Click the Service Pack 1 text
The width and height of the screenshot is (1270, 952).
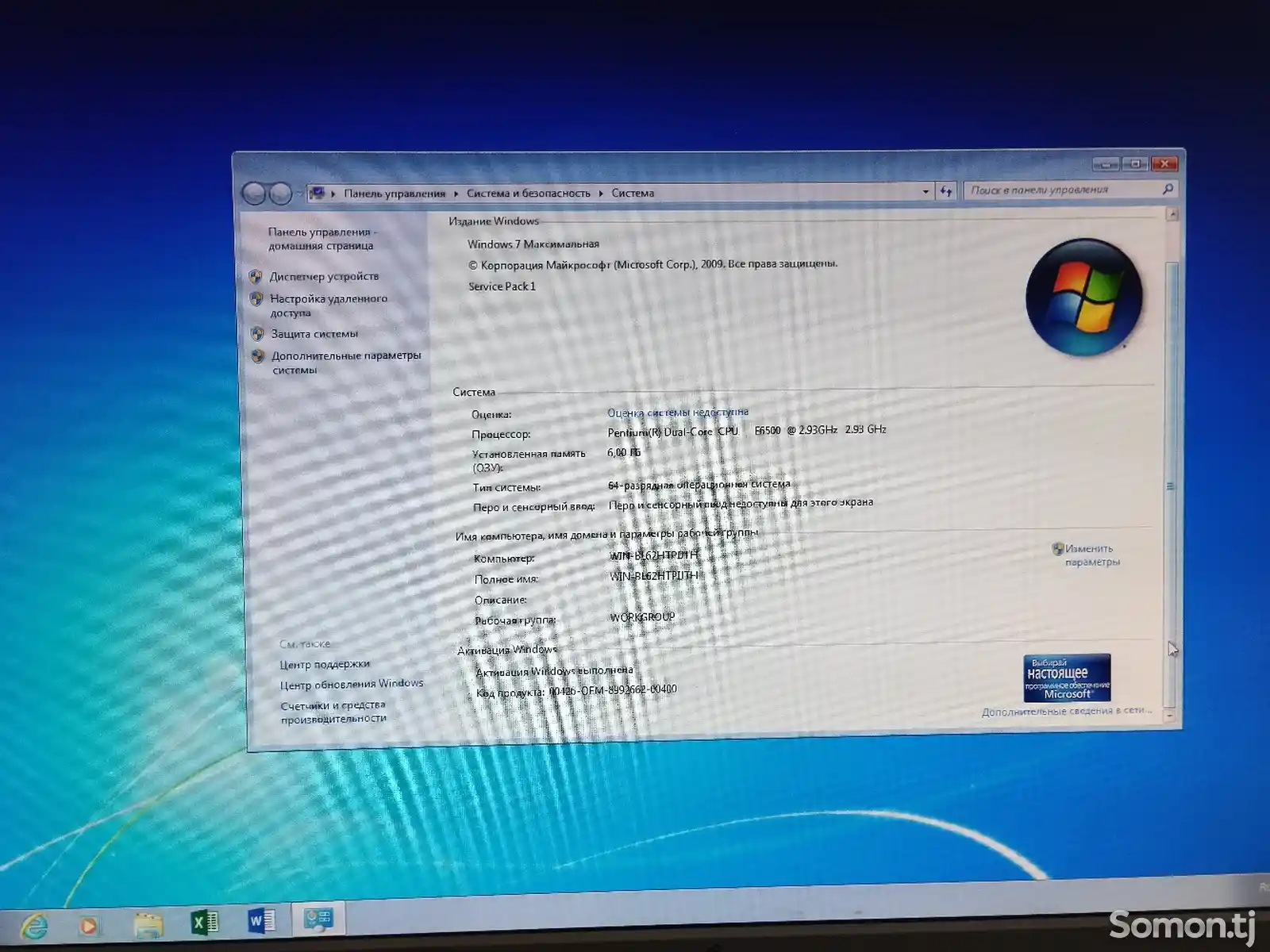[502, 286]
